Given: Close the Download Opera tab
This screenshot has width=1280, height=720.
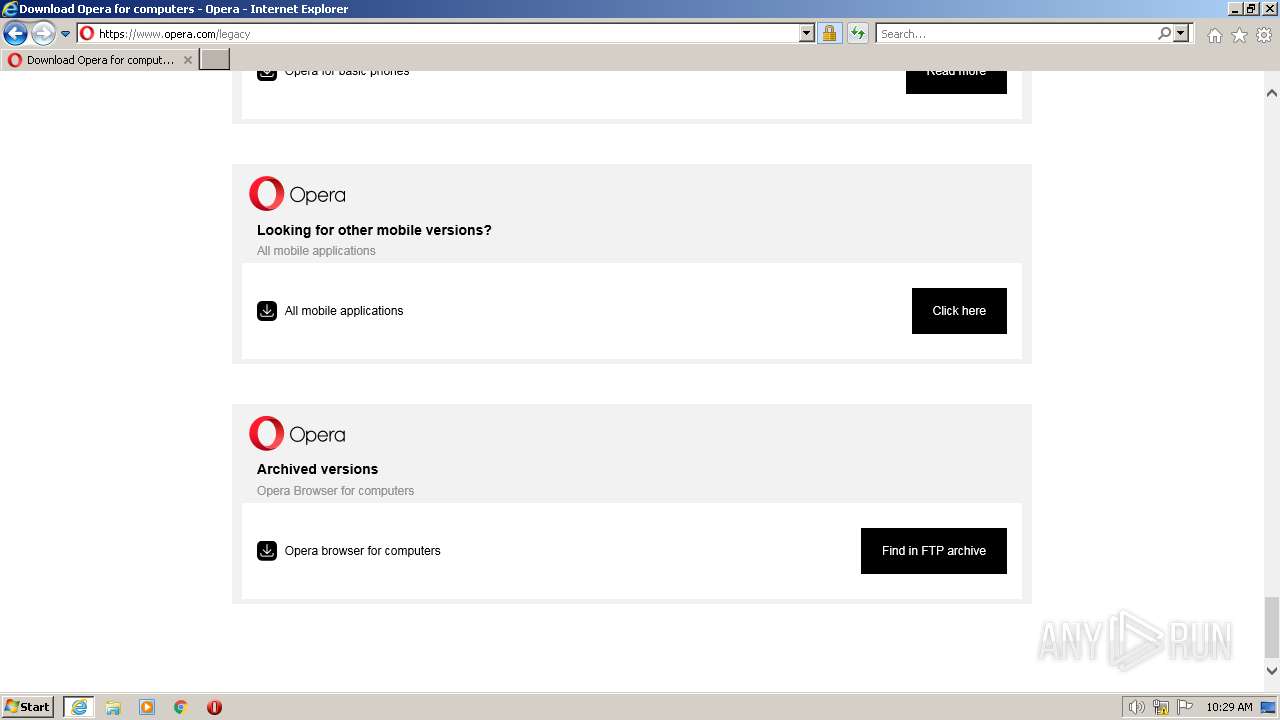Looking at the screenshot, I should point(187,60).
